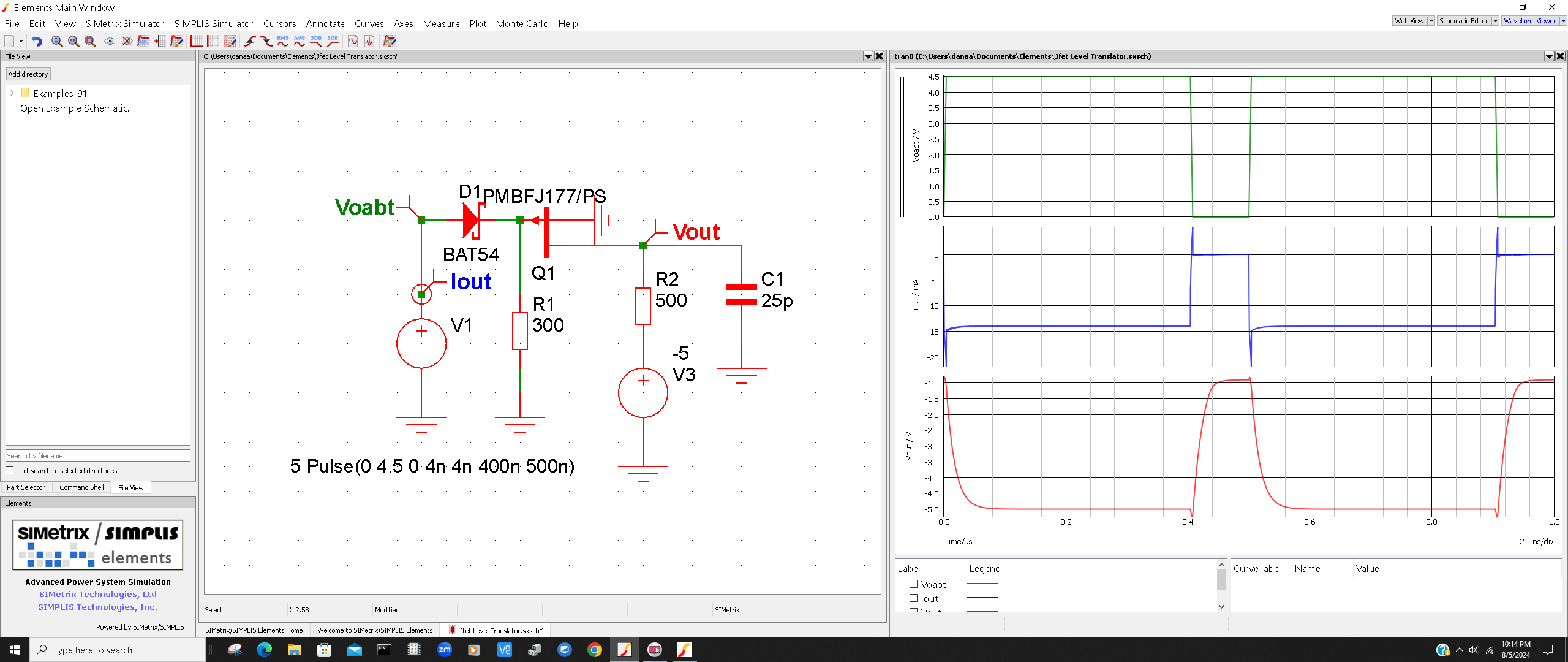Image resolution: width=1568 pixels, height=662 pixels.
Task: Click the taskbar Type here to search box
Action: [x=118, y=650]
